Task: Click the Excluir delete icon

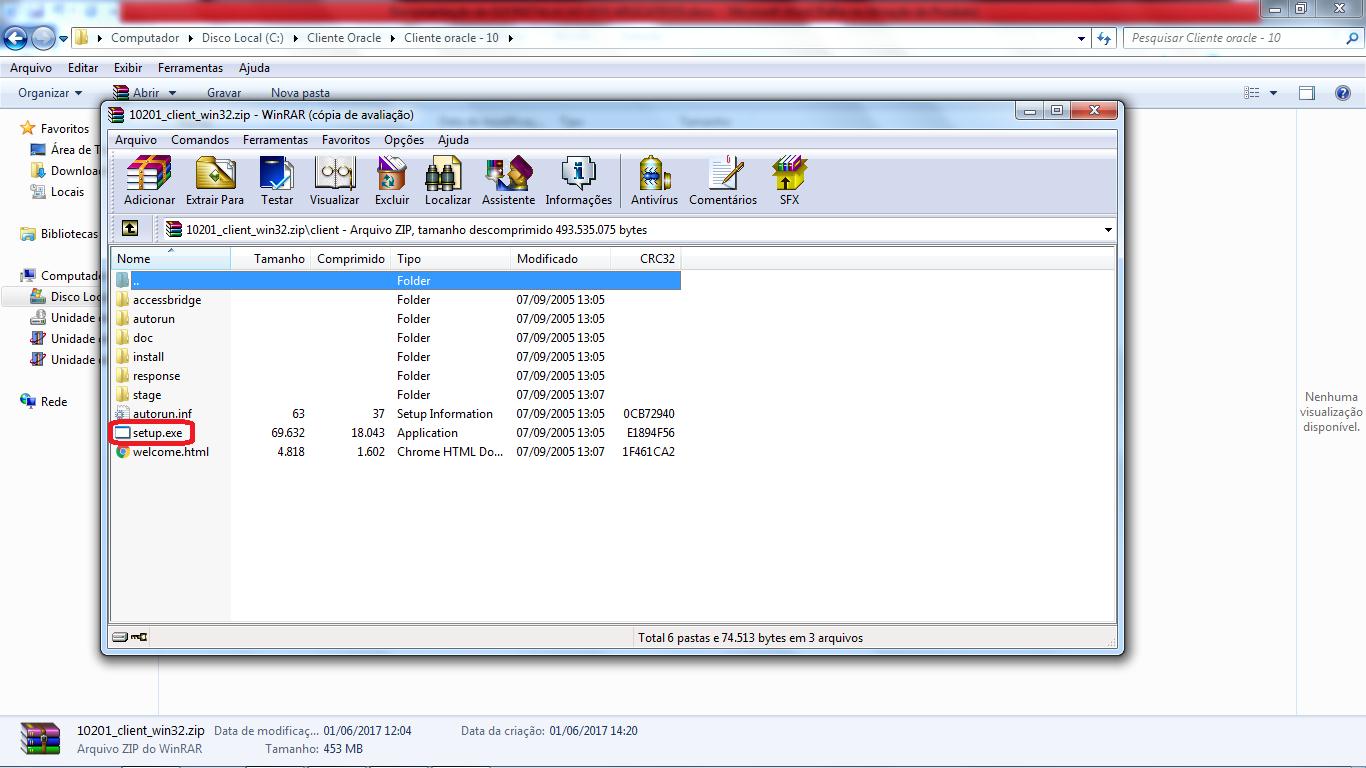Action: [392, 181]
